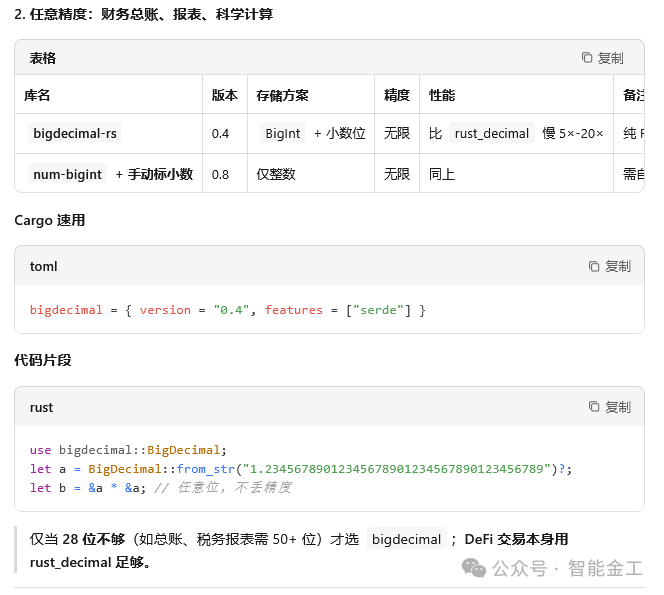Screen dimensions: 664x595
Task: Click the BigInt inline code tag
Action: click(x=282, y=133)
